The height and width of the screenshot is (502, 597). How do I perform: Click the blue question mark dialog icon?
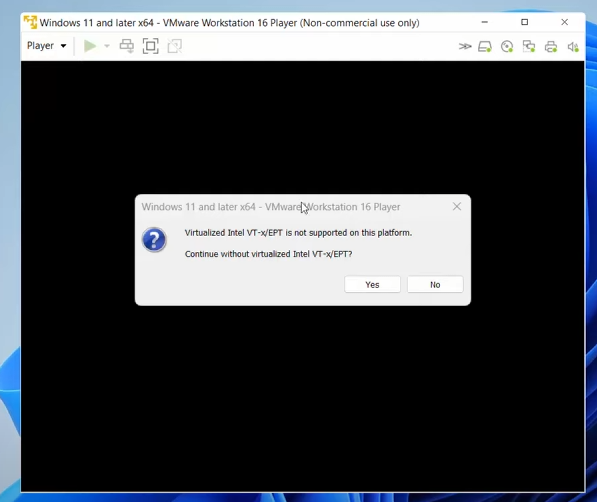coord(154,240)
